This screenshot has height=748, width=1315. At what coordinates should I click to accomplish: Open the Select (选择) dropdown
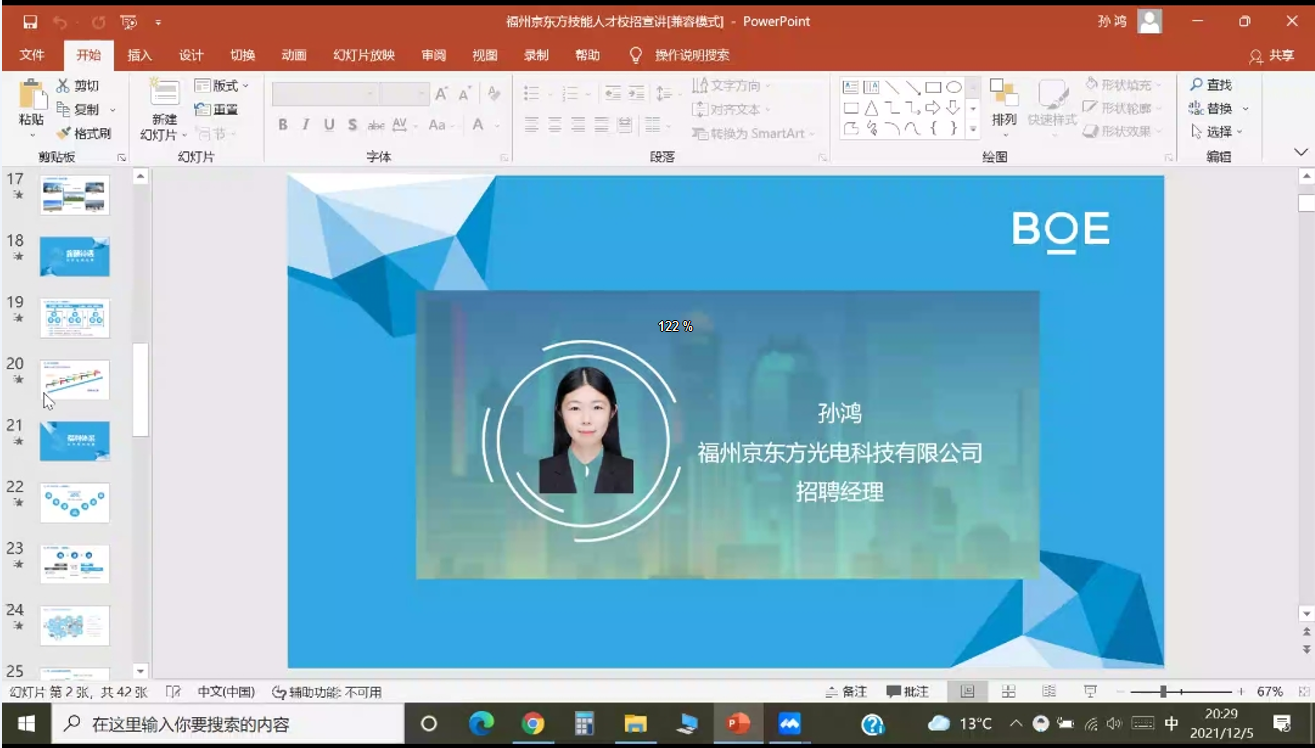1239,132
